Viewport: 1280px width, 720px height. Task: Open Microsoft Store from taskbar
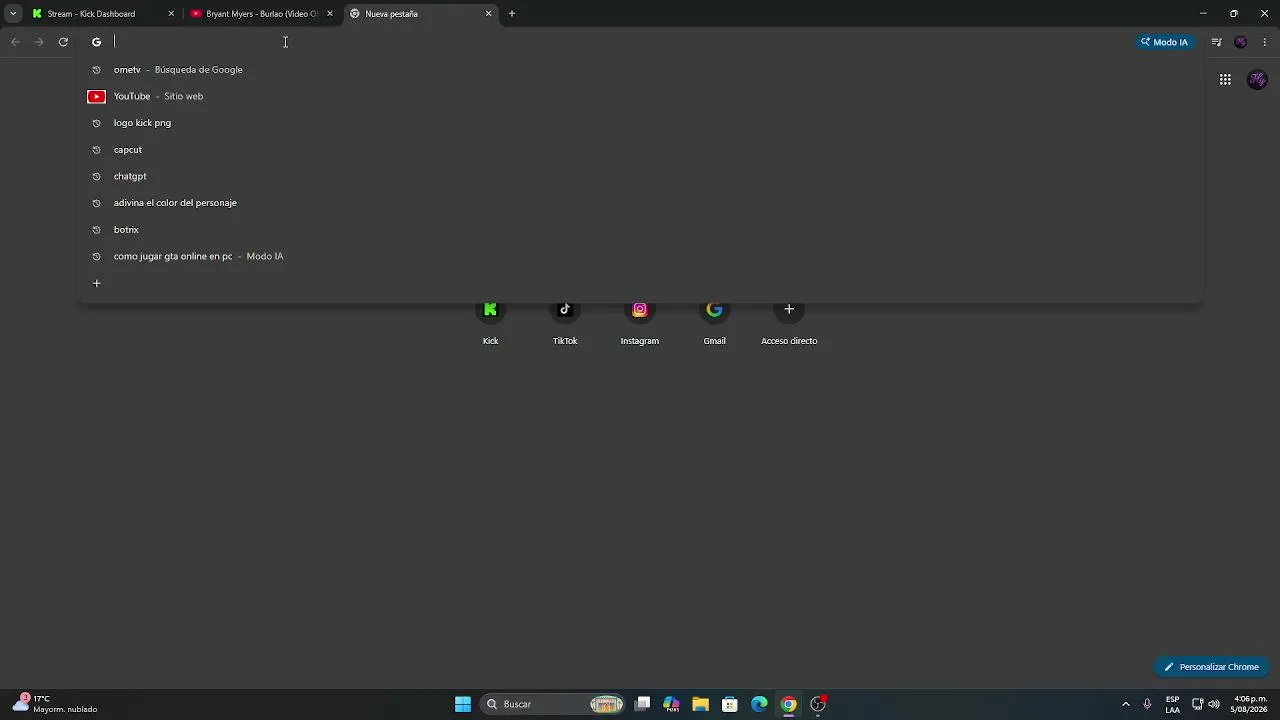tap(730, 704)
